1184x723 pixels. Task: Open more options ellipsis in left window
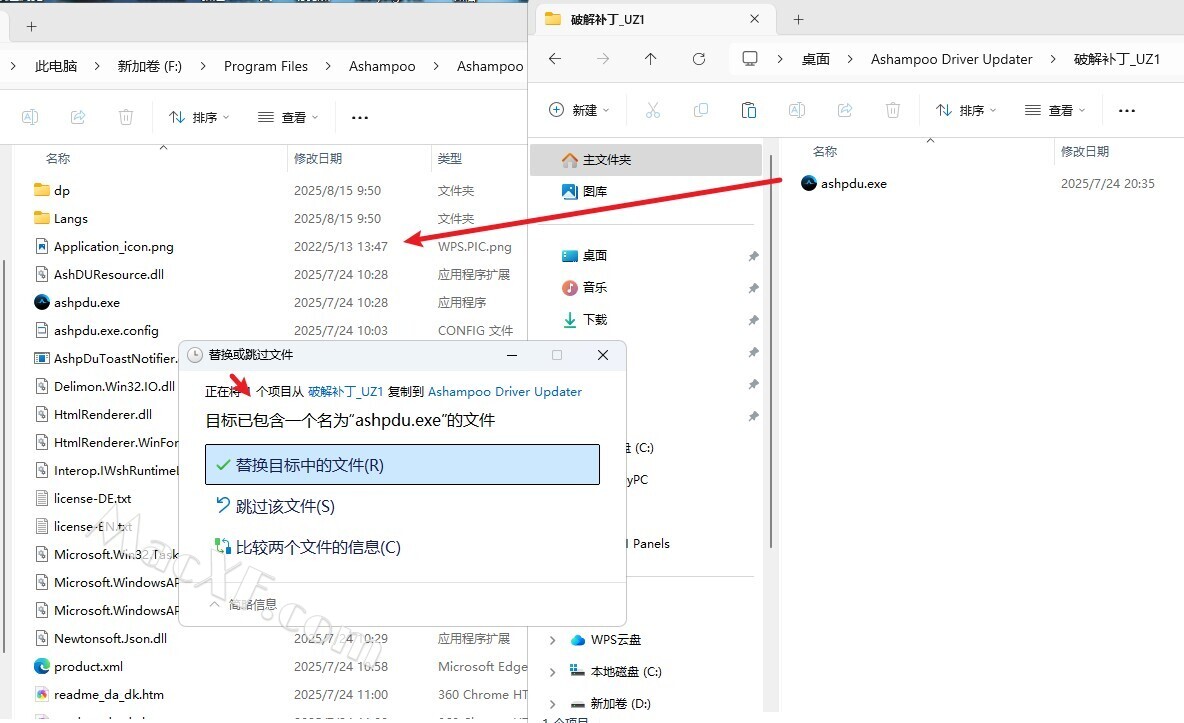[x=360, y=117]
